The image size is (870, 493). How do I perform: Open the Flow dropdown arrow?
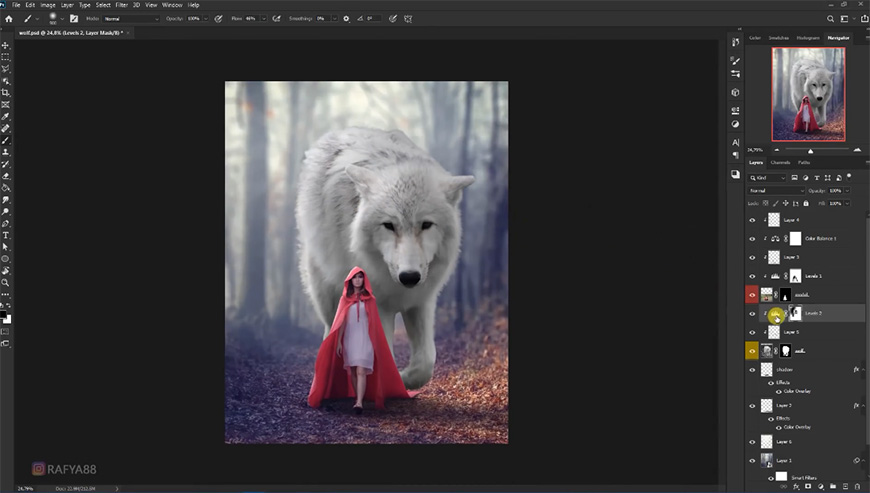264,19
